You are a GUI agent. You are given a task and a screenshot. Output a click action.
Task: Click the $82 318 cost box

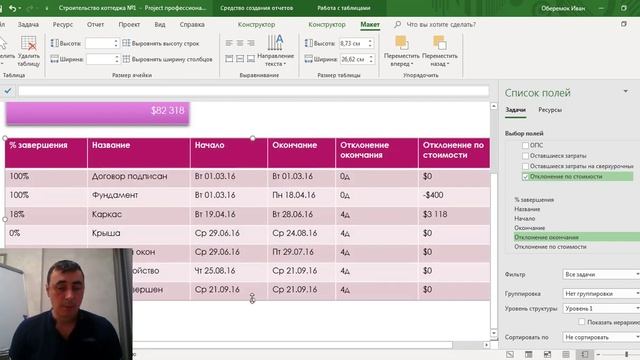click(x=98, y=113)
